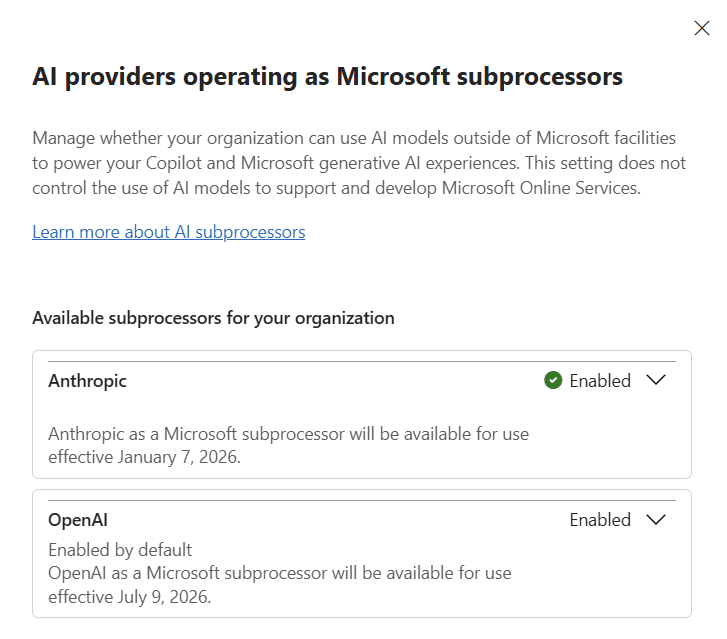727x639 pixels.
Task: Click the divider line atop the Anthropic card
Action: click(362, 361)
